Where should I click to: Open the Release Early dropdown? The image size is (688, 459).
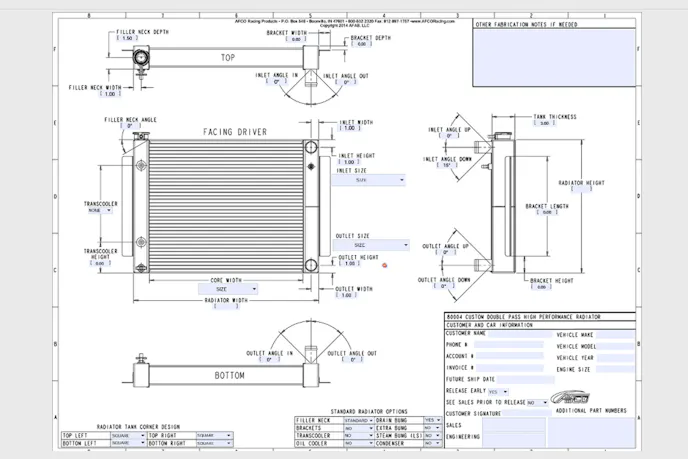click(x=508, y=391)
